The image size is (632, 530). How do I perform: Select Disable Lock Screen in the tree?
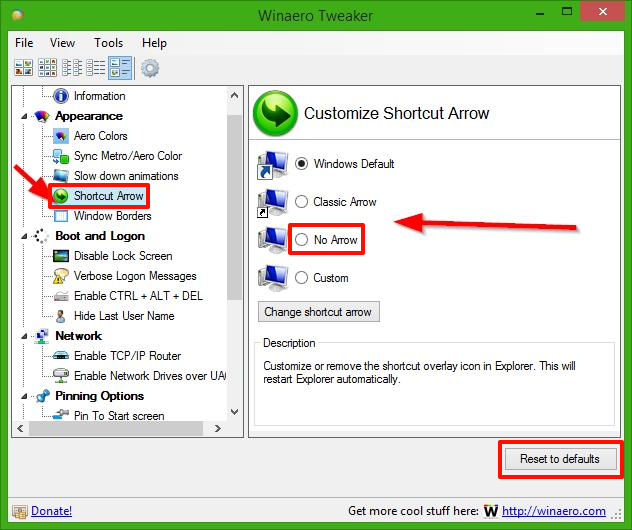(x=123, y=256)
